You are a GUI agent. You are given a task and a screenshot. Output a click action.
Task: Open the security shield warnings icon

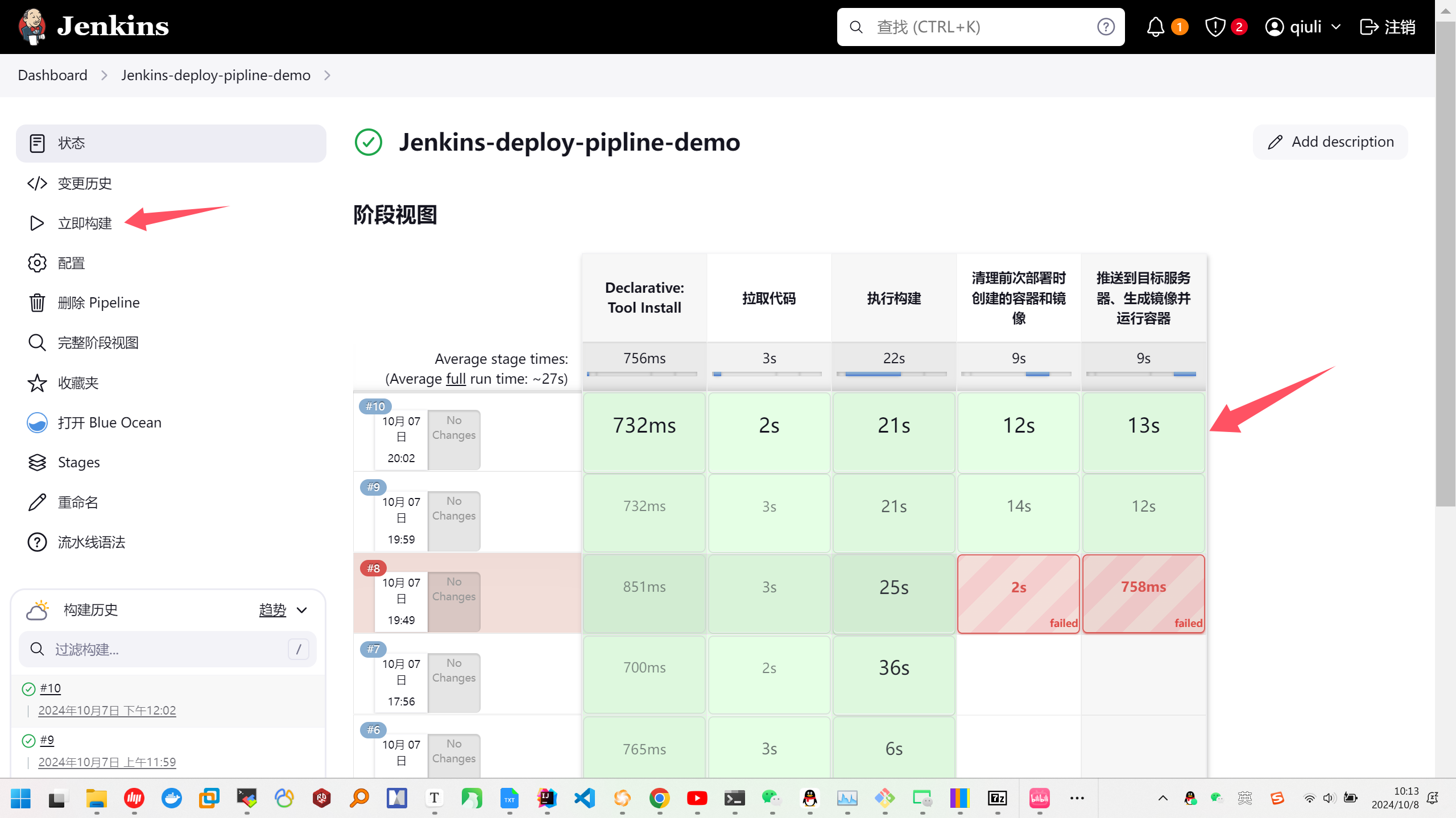[x=1215, y=27]
